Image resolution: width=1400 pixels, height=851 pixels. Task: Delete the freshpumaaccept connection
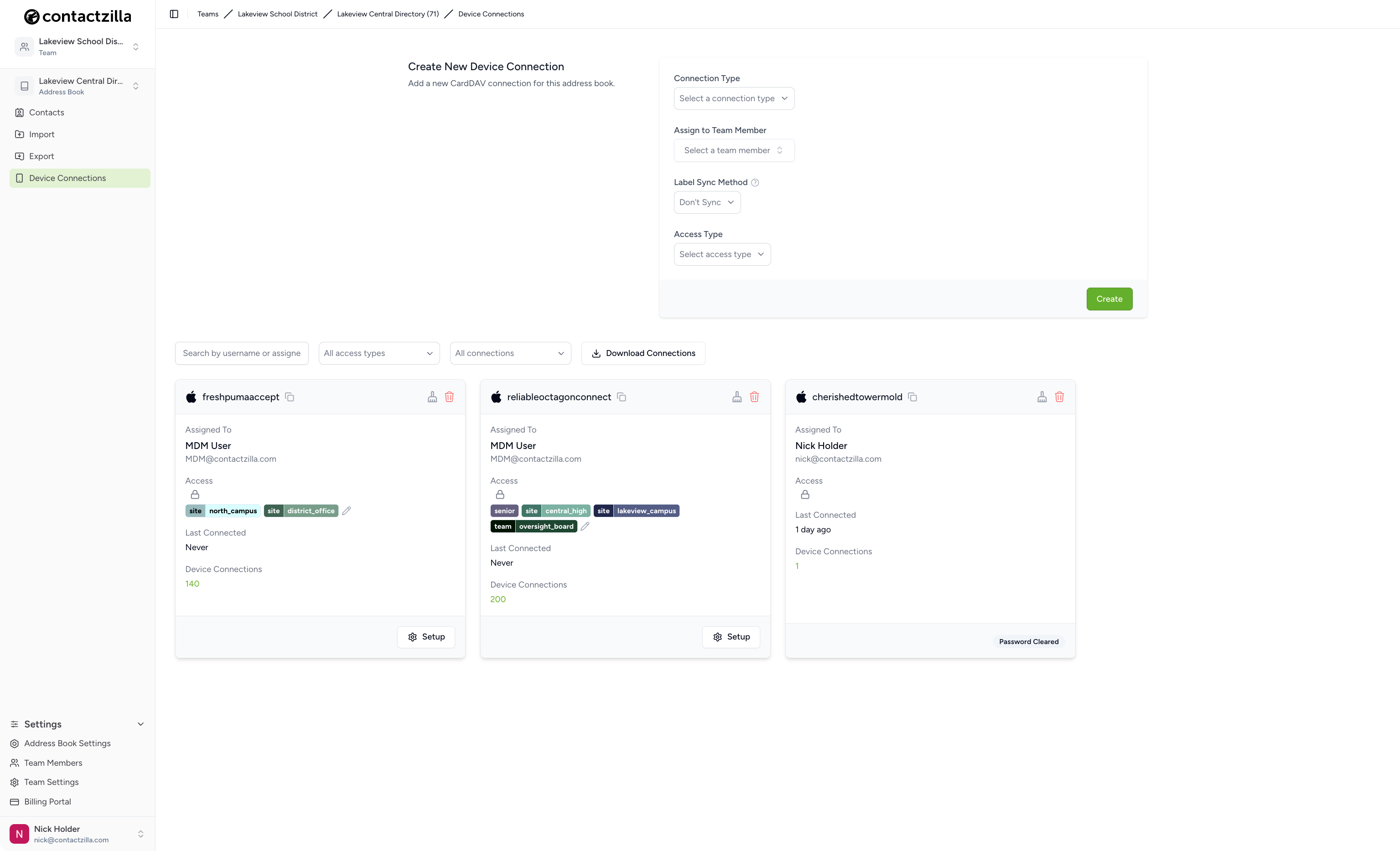pyautogui.click(x=450, y=397)
